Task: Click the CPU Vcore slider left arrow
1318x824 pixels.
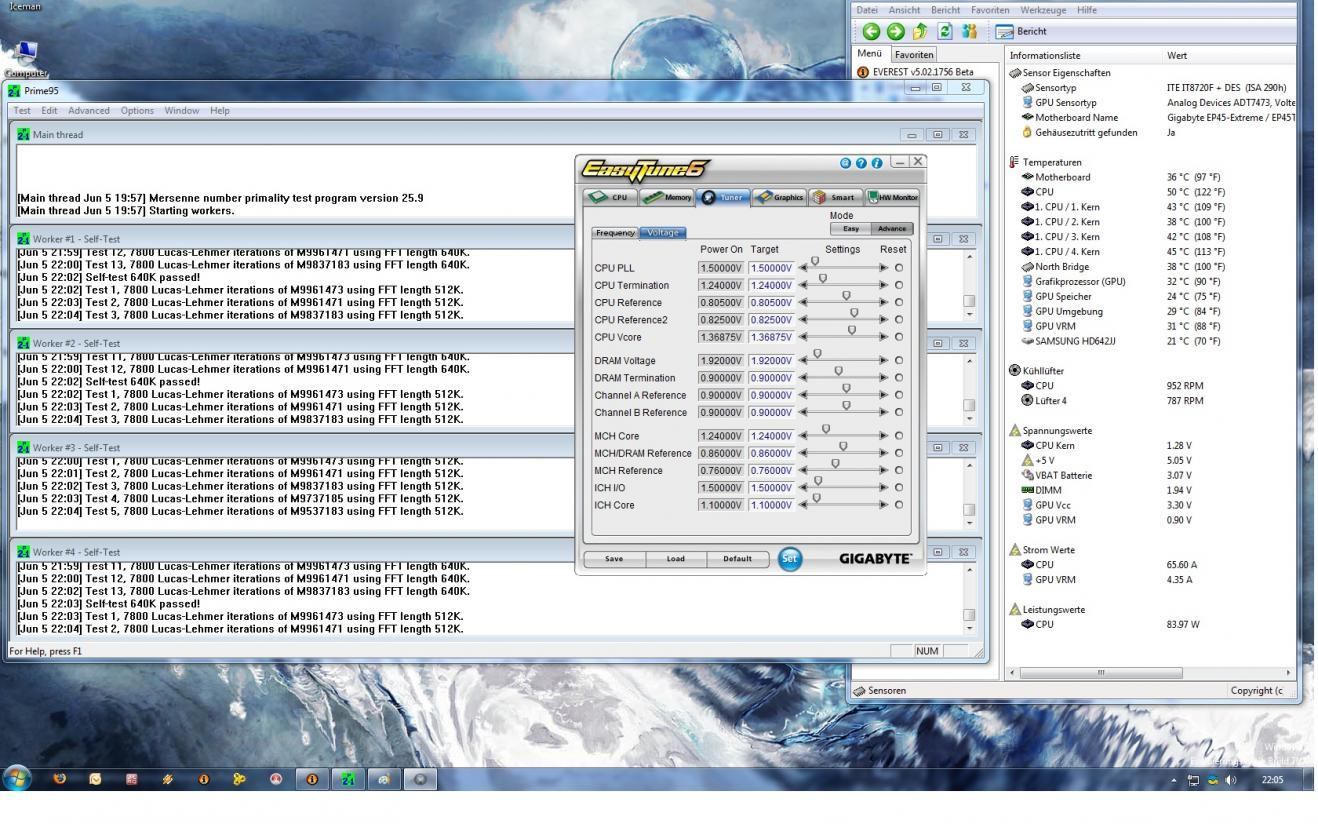Action: tap(803, 336)
